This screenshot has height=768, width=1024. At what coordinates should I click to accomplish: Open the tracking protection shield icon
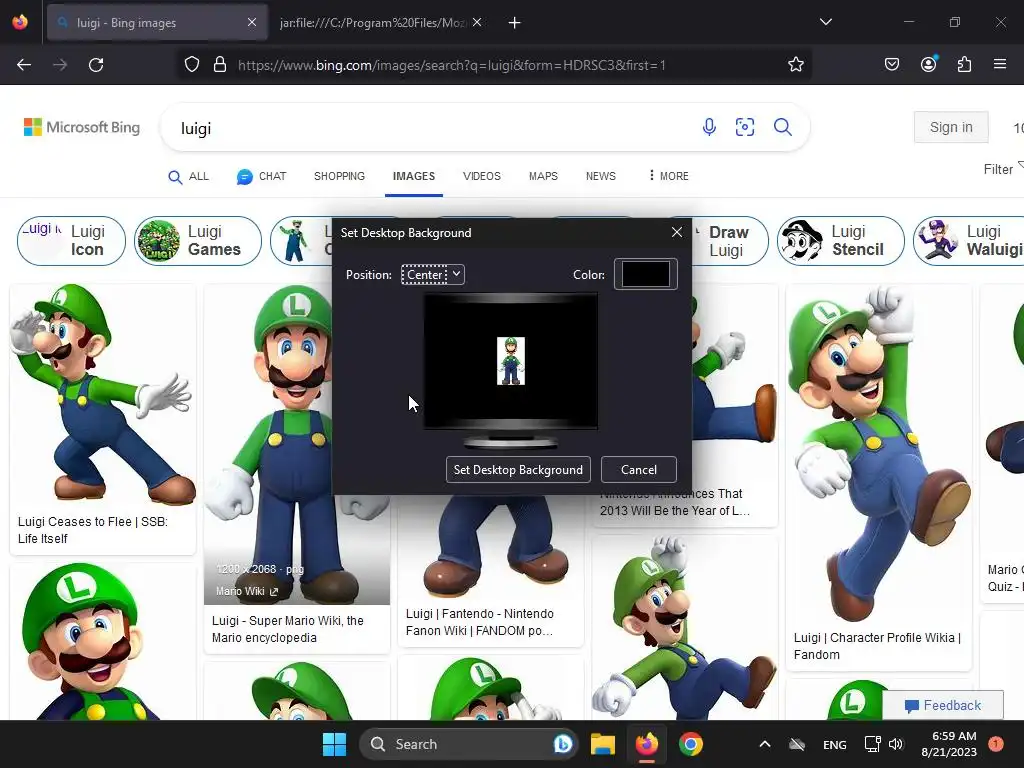[x=191, y=65]
